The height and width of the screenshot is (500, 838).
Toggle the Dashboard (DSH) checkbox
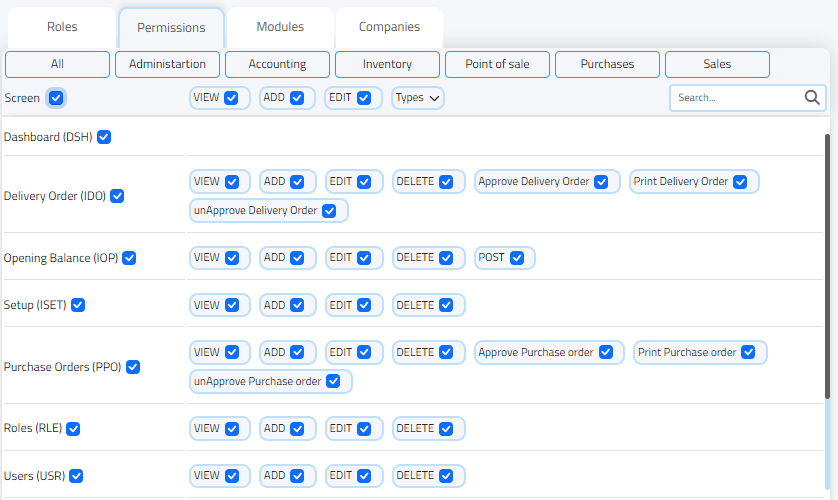click(104, 137)
